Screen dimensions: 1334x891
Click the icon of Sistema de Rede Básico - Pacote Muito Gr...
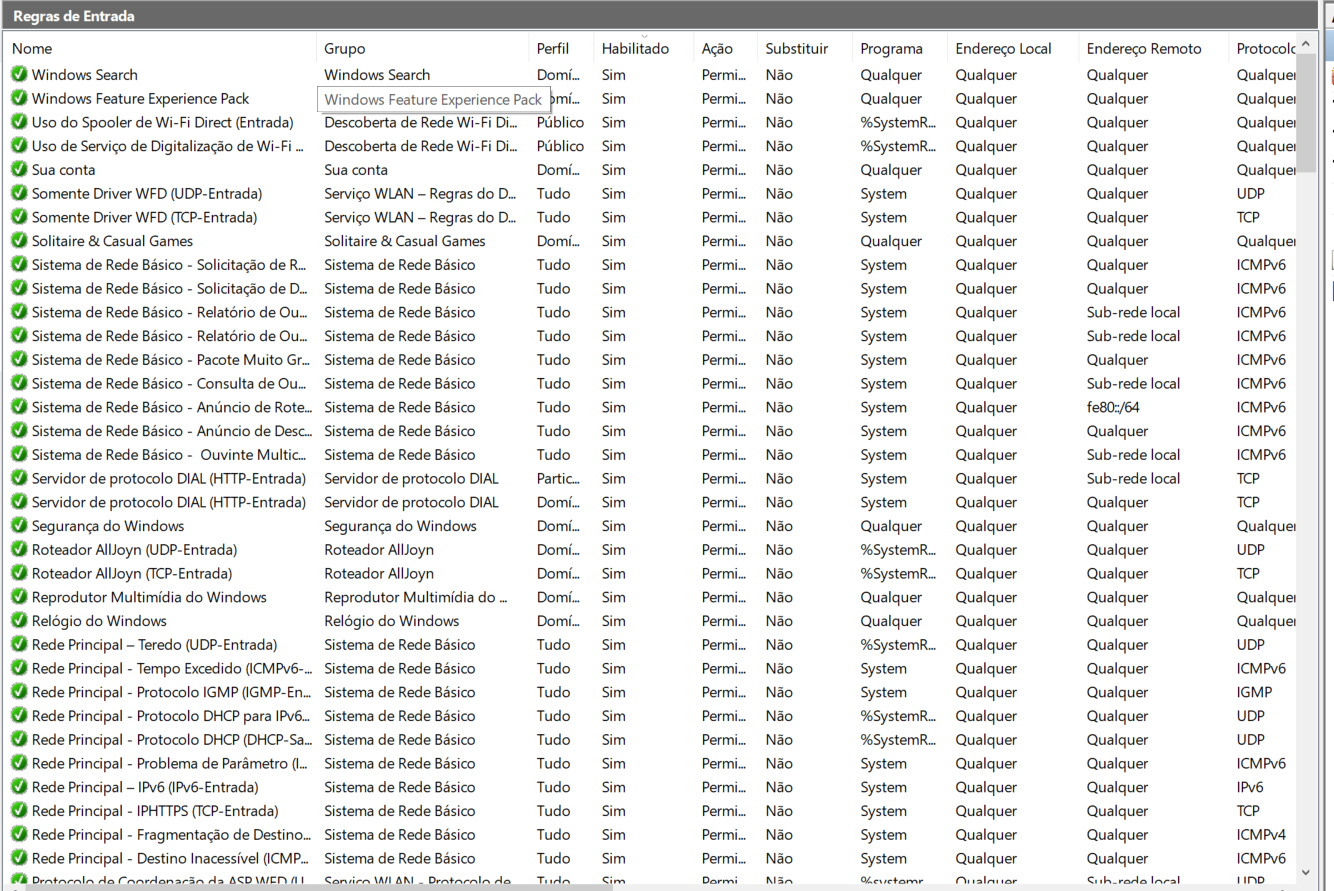coord(19,360)
